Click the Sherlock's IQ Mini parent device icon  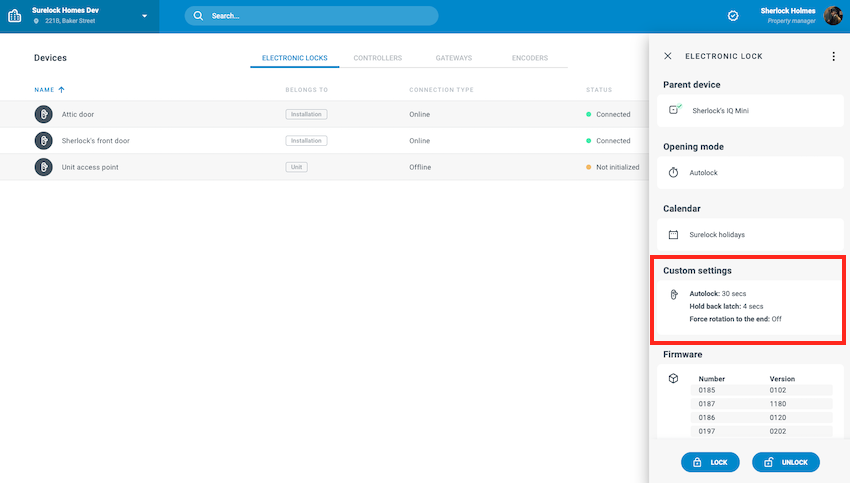(x=674, y=110)
